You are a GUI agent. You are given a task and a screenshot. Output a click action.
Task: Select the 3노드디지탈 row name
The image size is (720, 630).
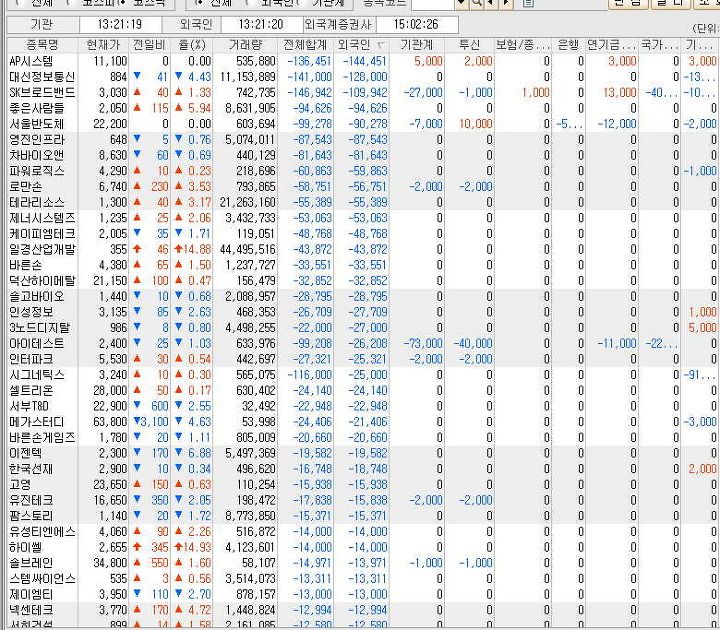pyautogui.click(x=39, y=328)
